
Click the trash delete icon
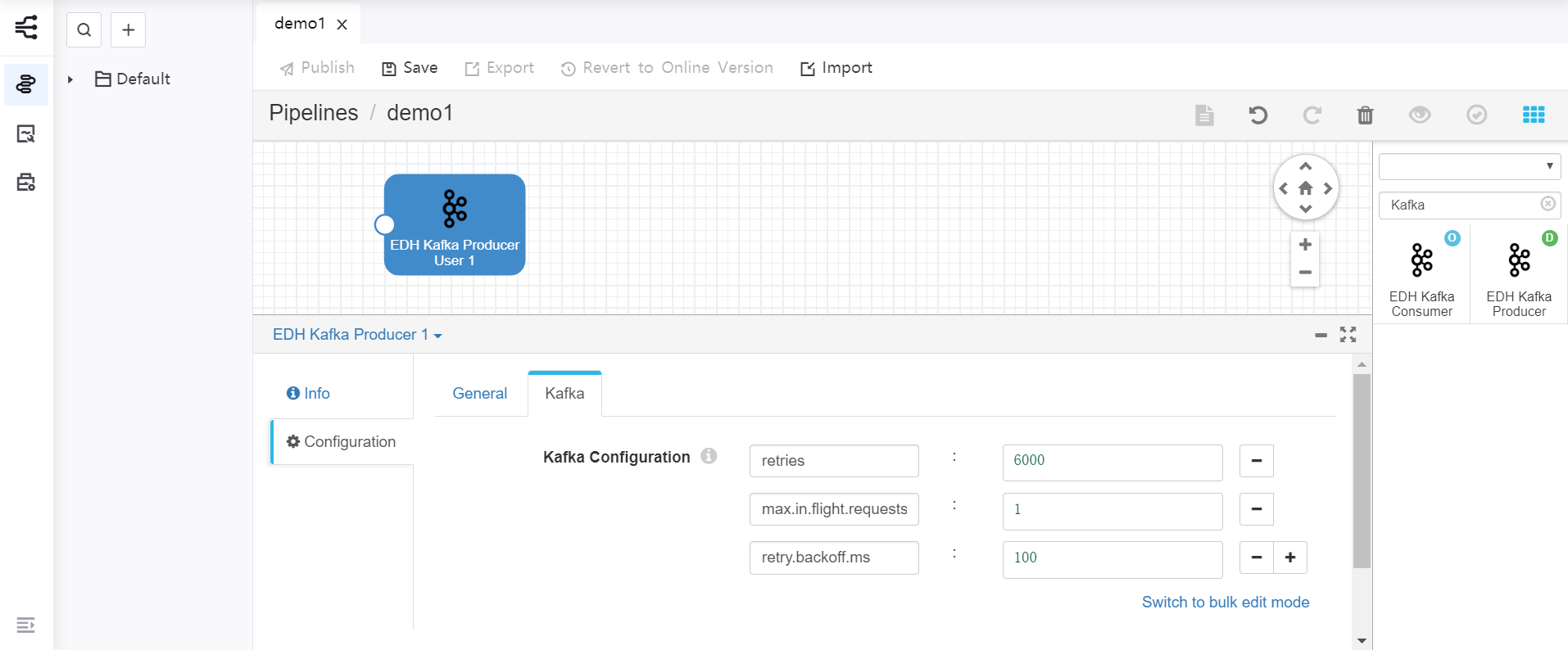1365,115
